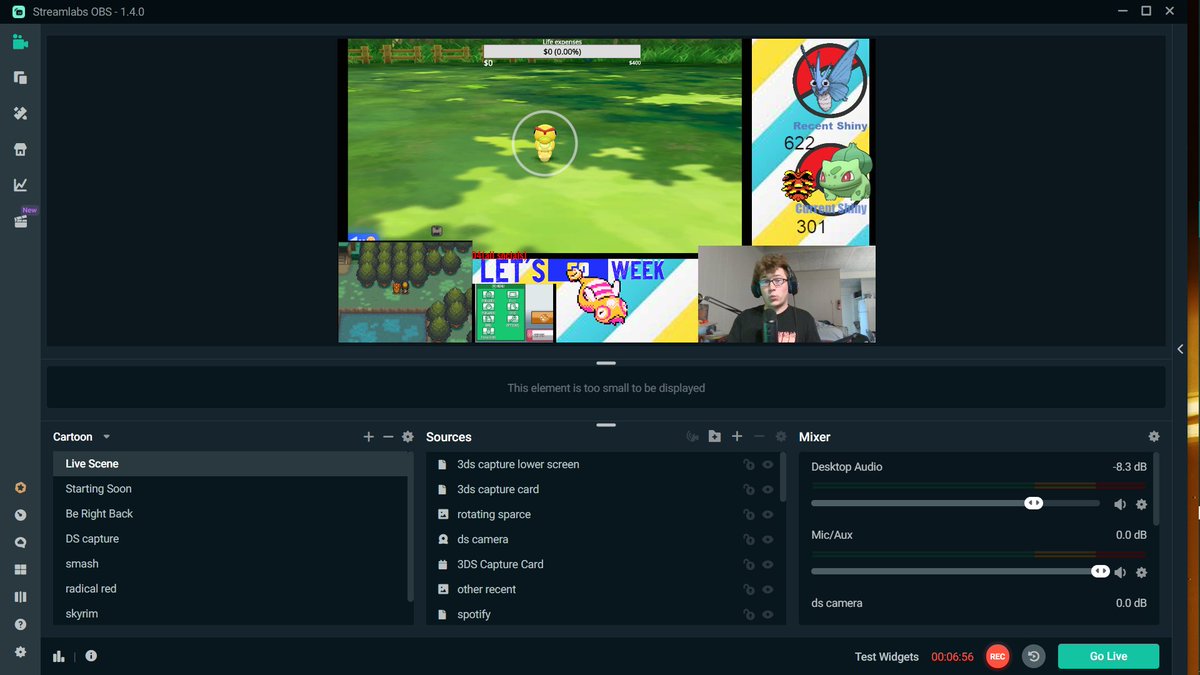The height and width of the screenshot is (675, 1200).
Task: Lock the ds camera source
Action: click(x=749, y=539)
